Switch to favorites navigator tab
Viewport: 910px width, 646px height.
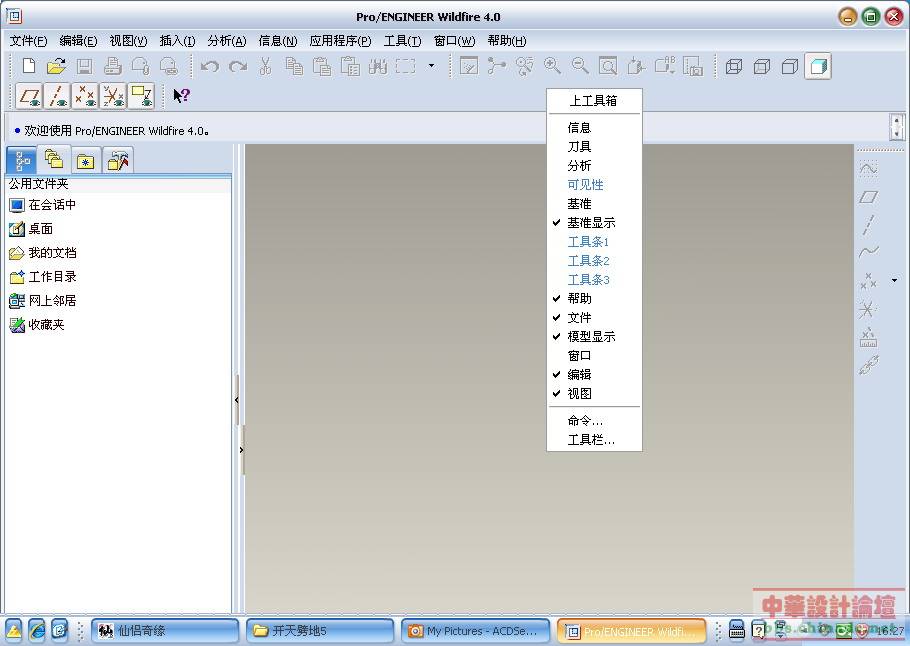86,161
